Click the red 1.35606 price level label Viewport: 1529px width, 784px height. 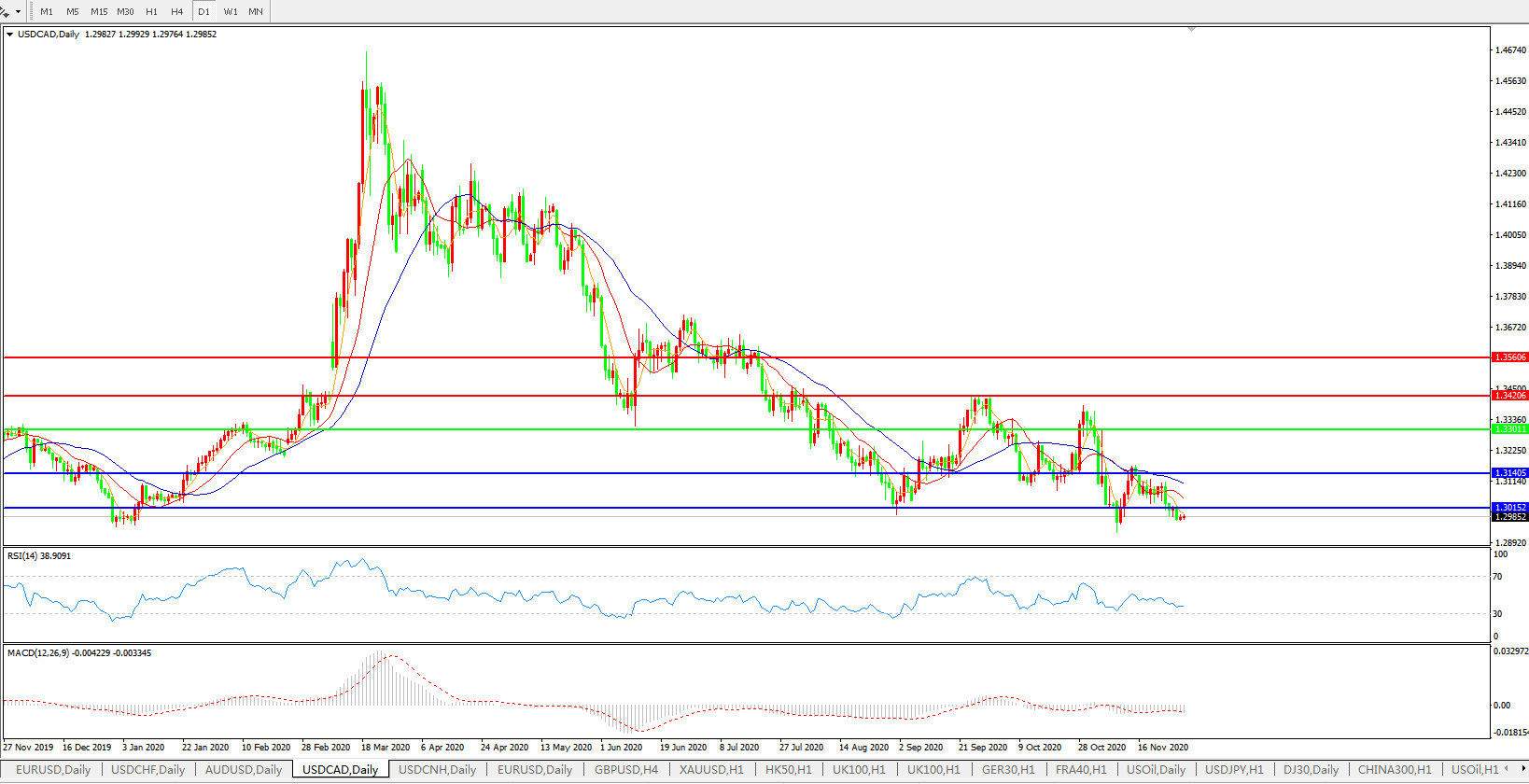point(1509,357)
